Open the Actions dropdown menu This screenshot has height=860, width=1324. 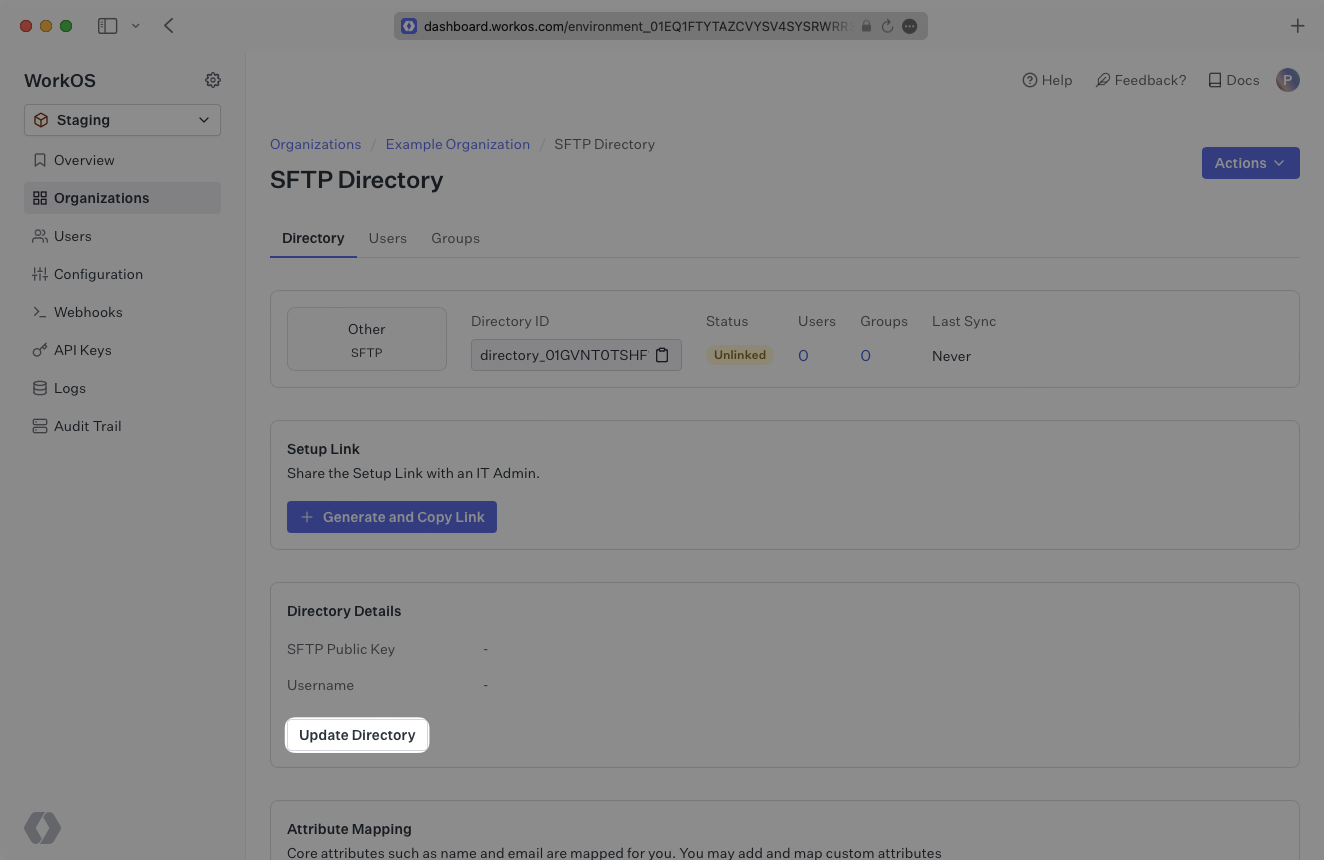(x=1250, y=163)
